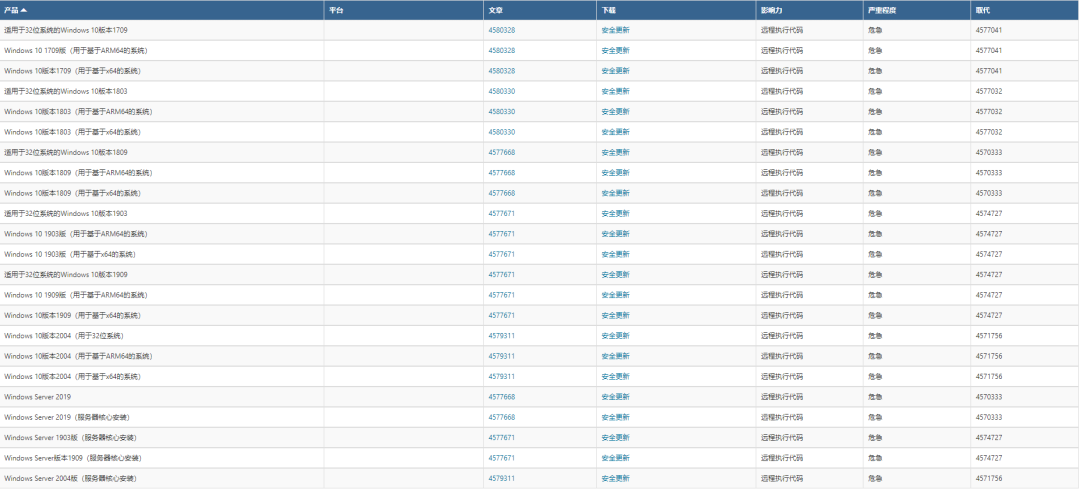Open article 4577671 for 适用于32位系统的Windows 10版本1903
The width and height of the screenshot is (1080, 489).
(501, 214)
